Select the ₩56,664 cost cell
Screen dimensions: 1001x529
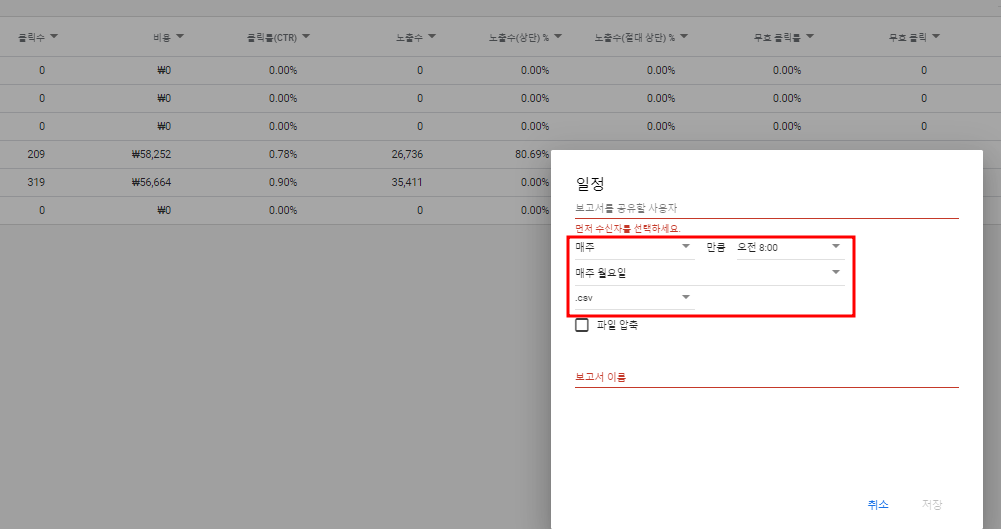(151, 183)
